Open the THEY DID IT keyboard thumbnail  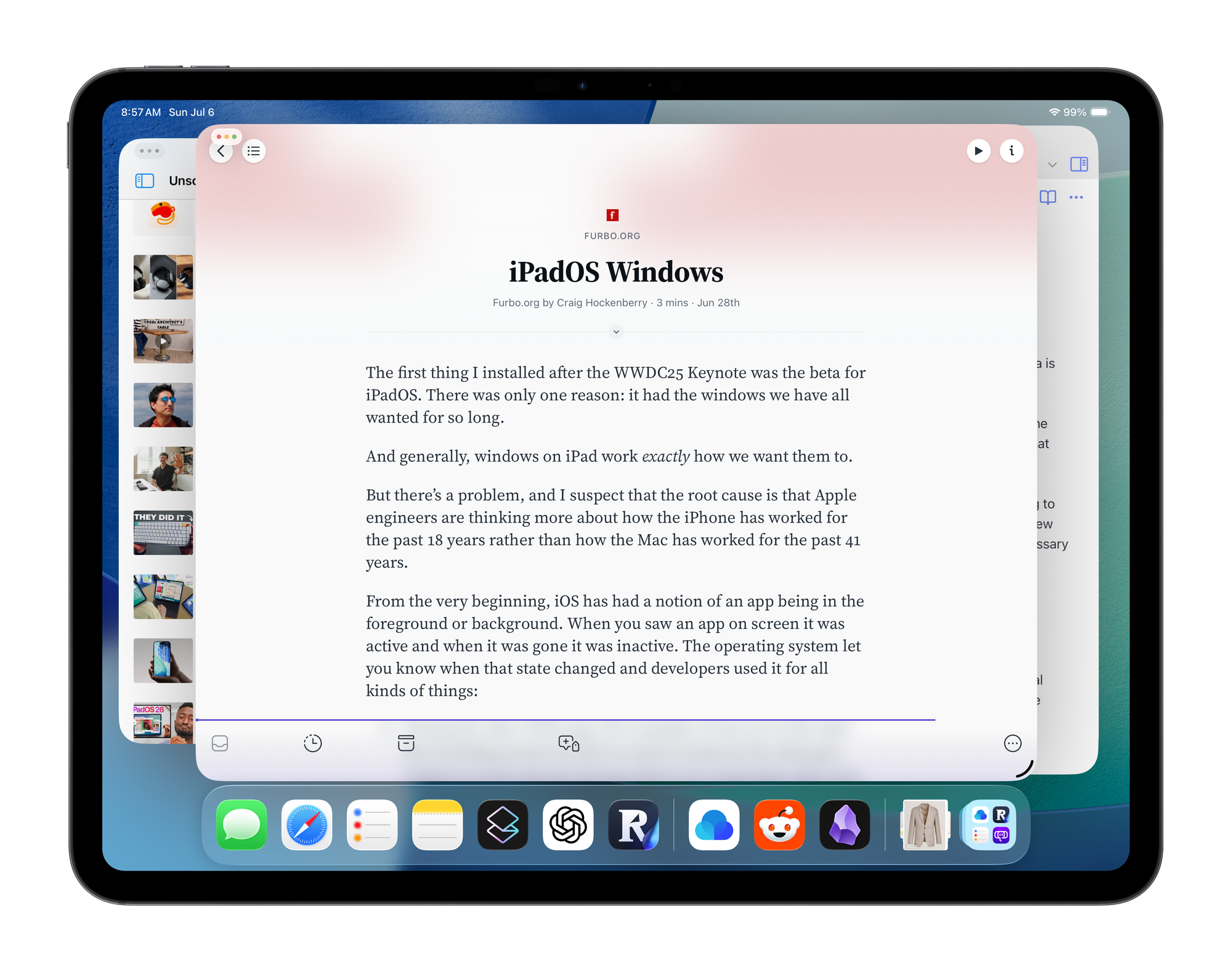(x=163, y=533)
